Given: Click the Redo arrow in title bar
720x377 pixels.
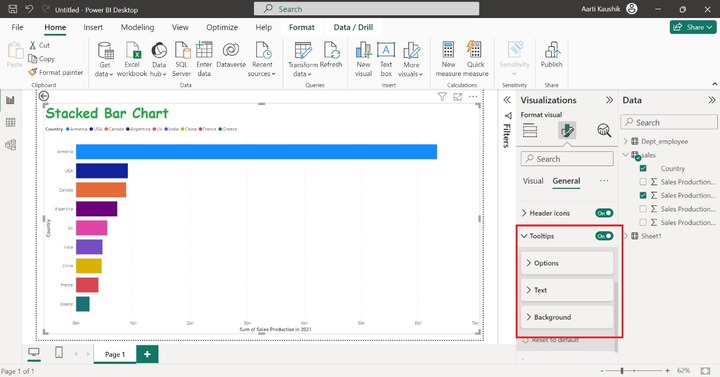Looking at the screenshot, I should [x=45, y=9].
